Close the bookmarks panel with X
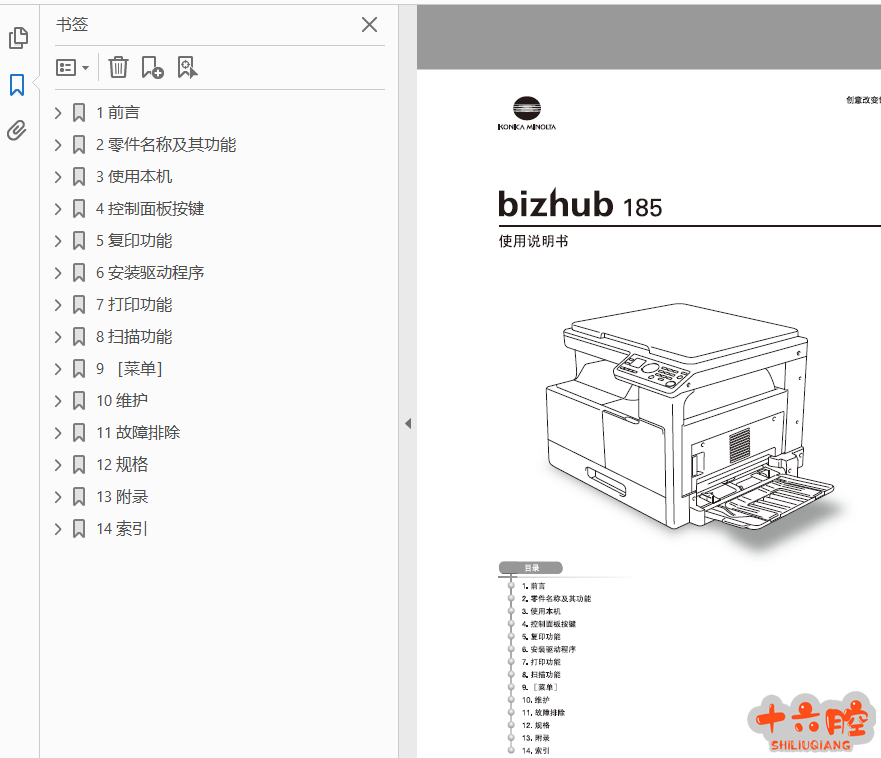Viewport: 881px width, 758px height. (x=369, y=25)
